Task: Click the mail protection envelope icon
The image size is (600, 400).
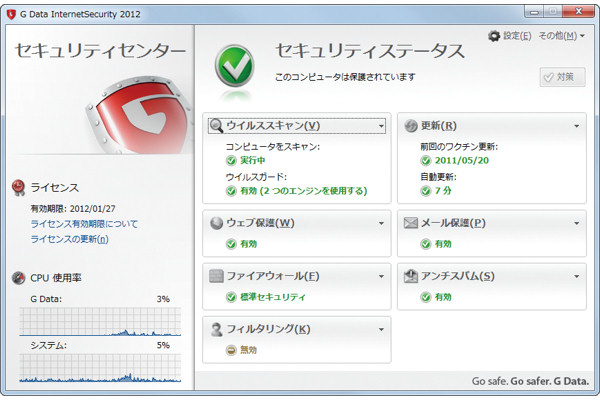Action: pyautogui.click(x=410, y=223)
